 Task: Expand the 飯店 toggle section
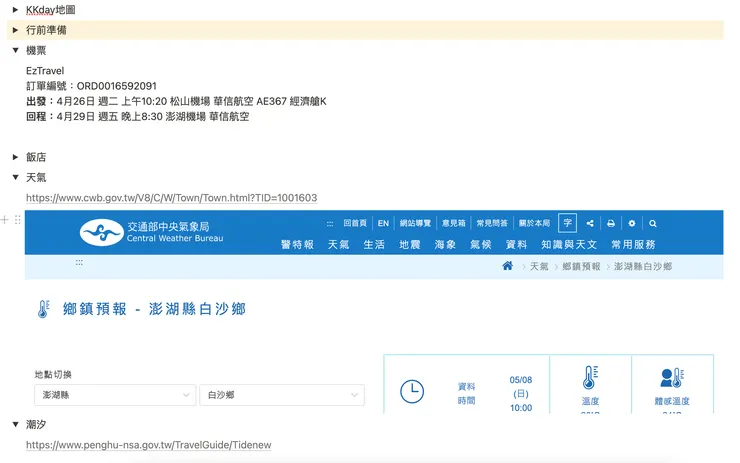pyautogui.click(x=15, y=157)
